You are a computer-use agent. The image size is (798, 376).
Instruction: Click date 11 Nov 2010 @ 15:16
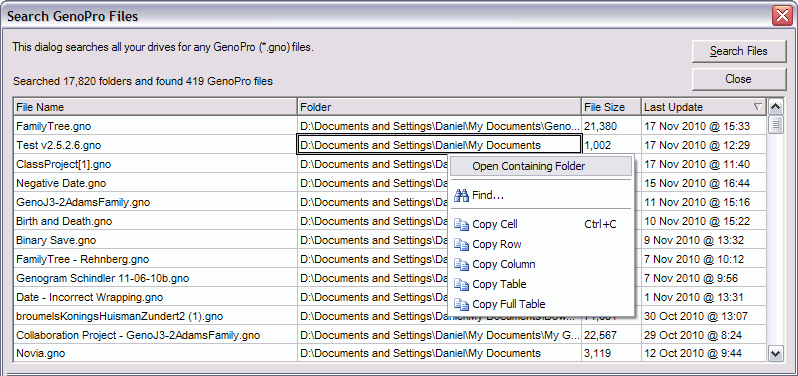[x=697, y=203]
